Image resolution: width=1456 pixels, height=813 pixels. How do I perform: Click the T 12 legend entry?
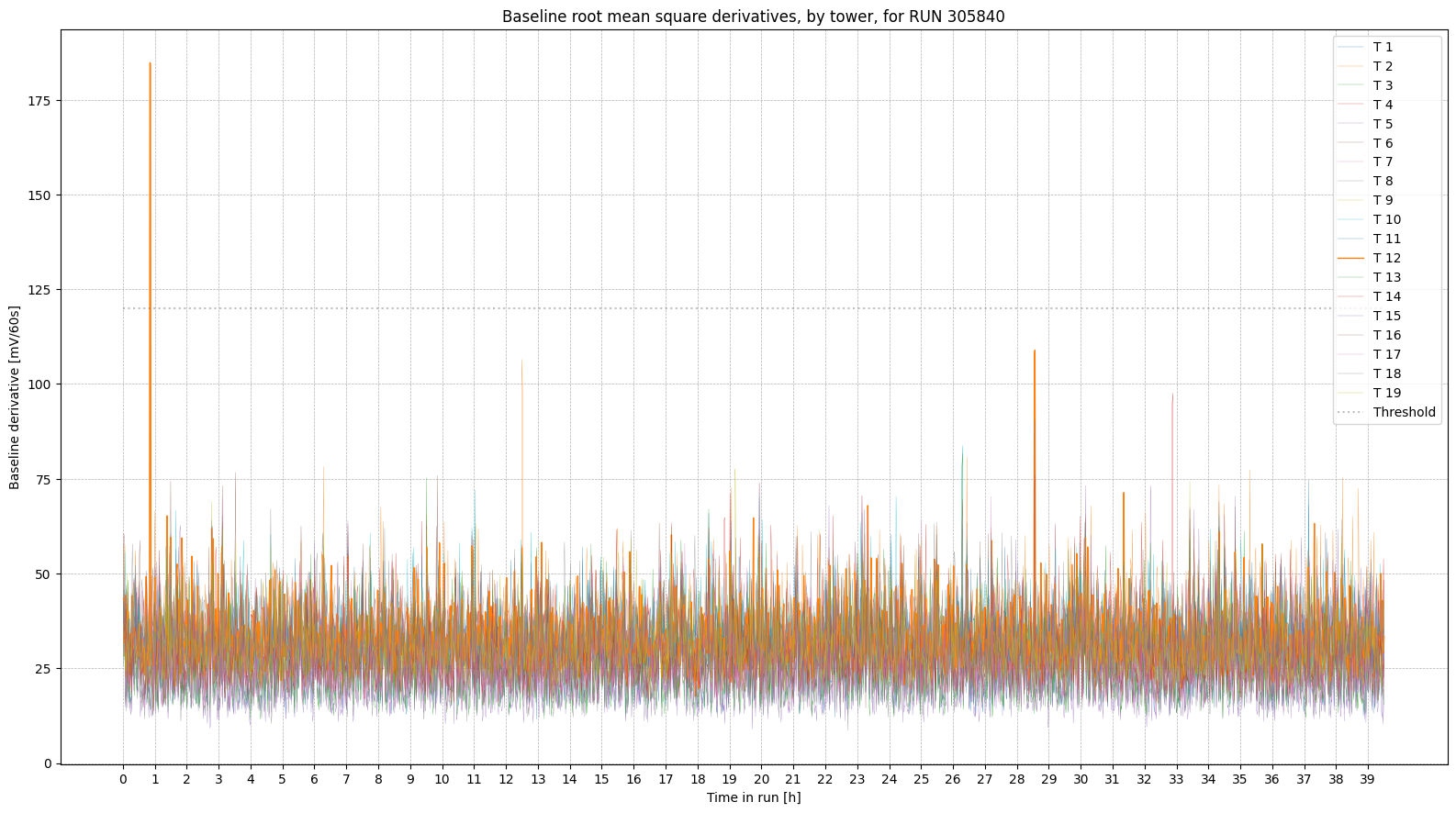[1386, 259]
